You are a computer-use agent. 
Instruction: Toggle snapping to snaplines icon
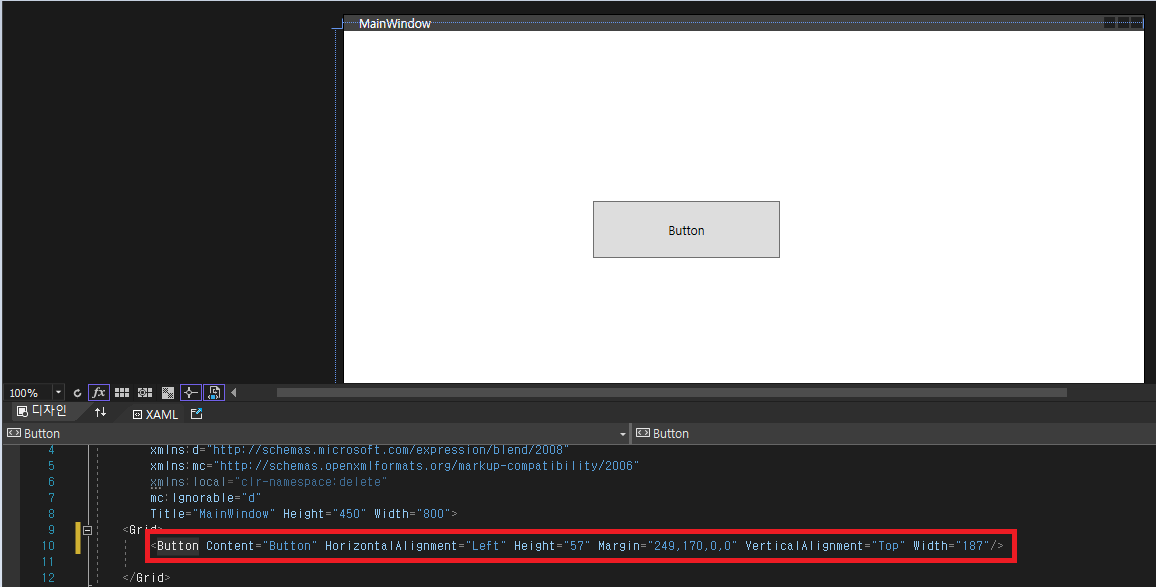(190, 392)
